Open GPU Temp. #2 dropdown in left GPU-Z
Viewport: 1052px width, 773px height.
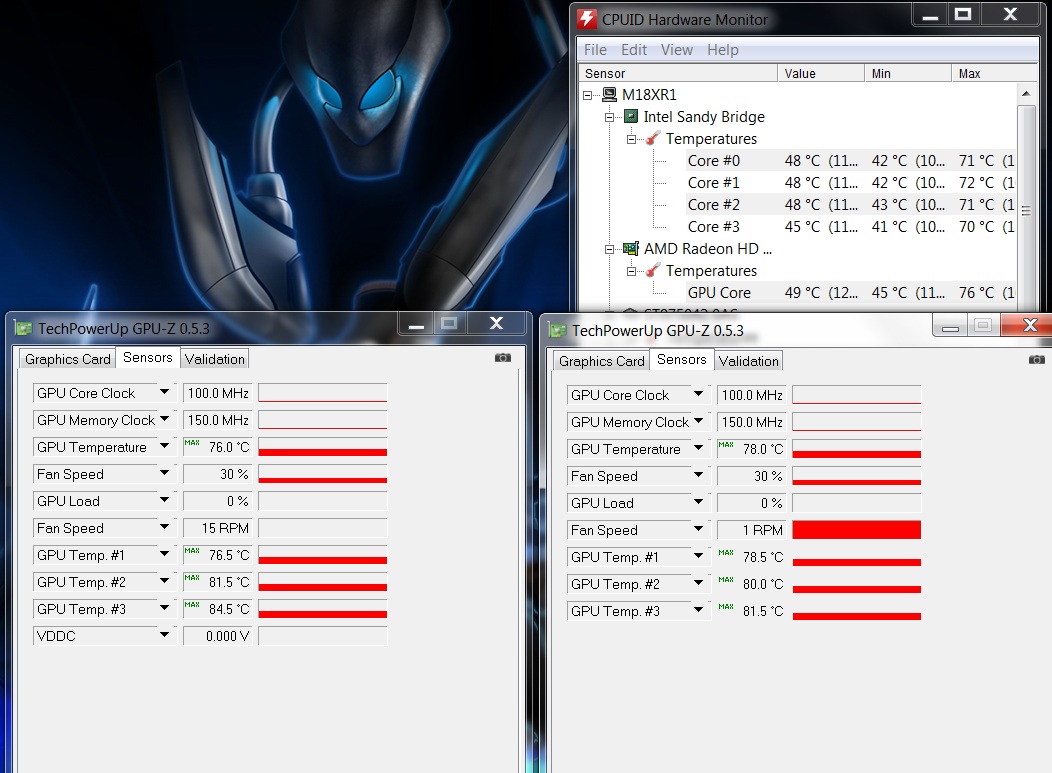[x=164, y=580]
